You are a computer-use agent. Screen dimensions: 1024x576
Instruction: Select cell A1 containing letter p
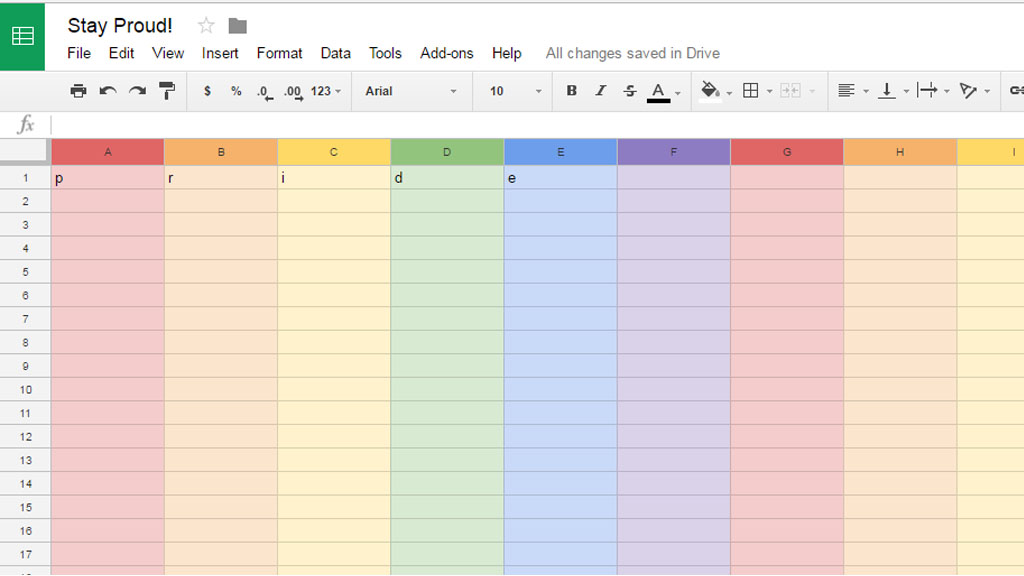coord(107,177)
